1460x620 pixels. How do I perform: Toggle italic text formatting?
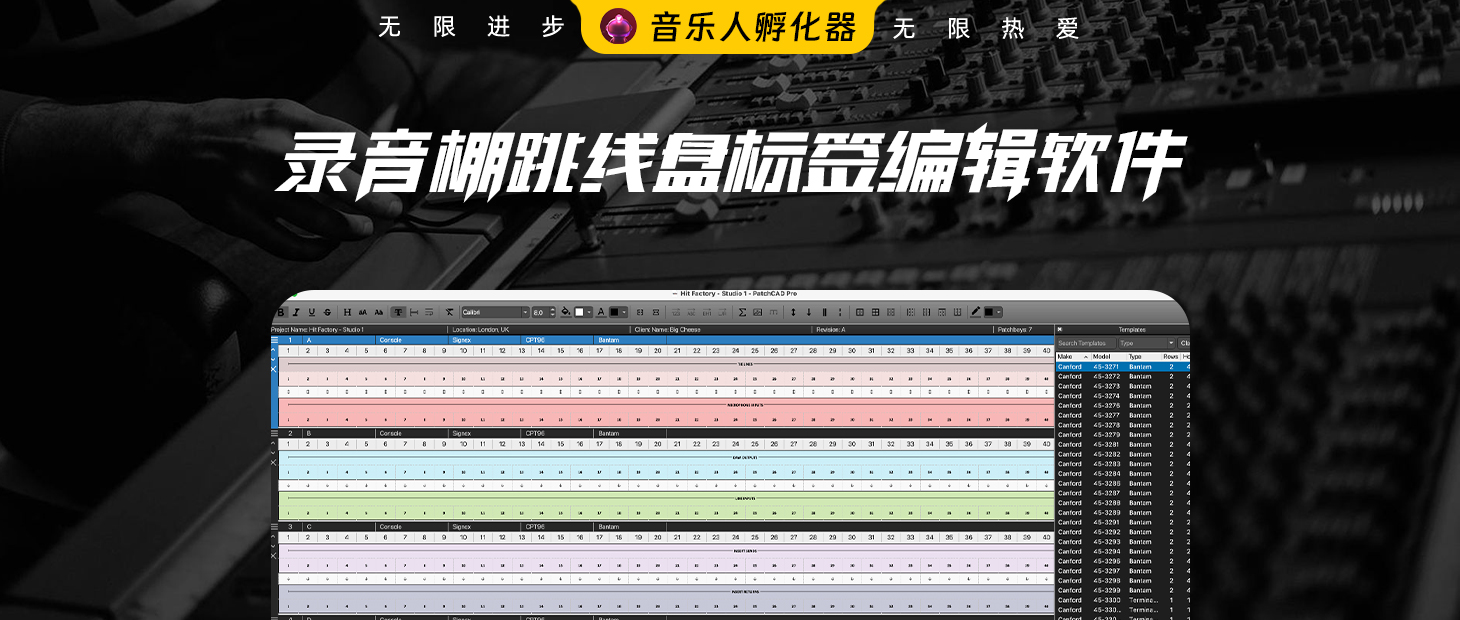click(296, 312)
